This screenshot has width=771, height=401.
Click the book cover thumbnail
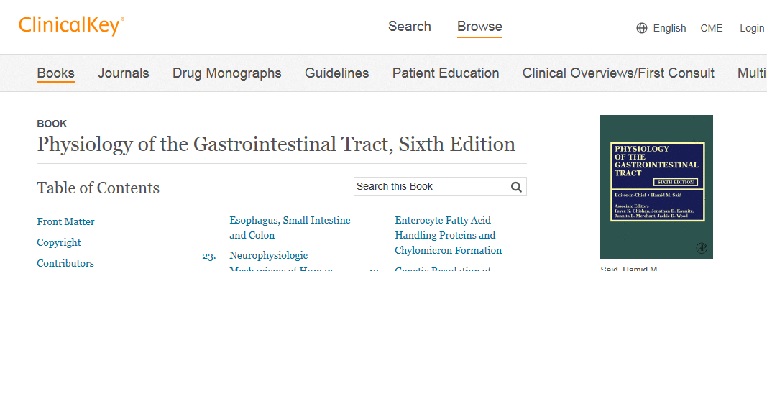pyautogui.click(x=656, y=187)
